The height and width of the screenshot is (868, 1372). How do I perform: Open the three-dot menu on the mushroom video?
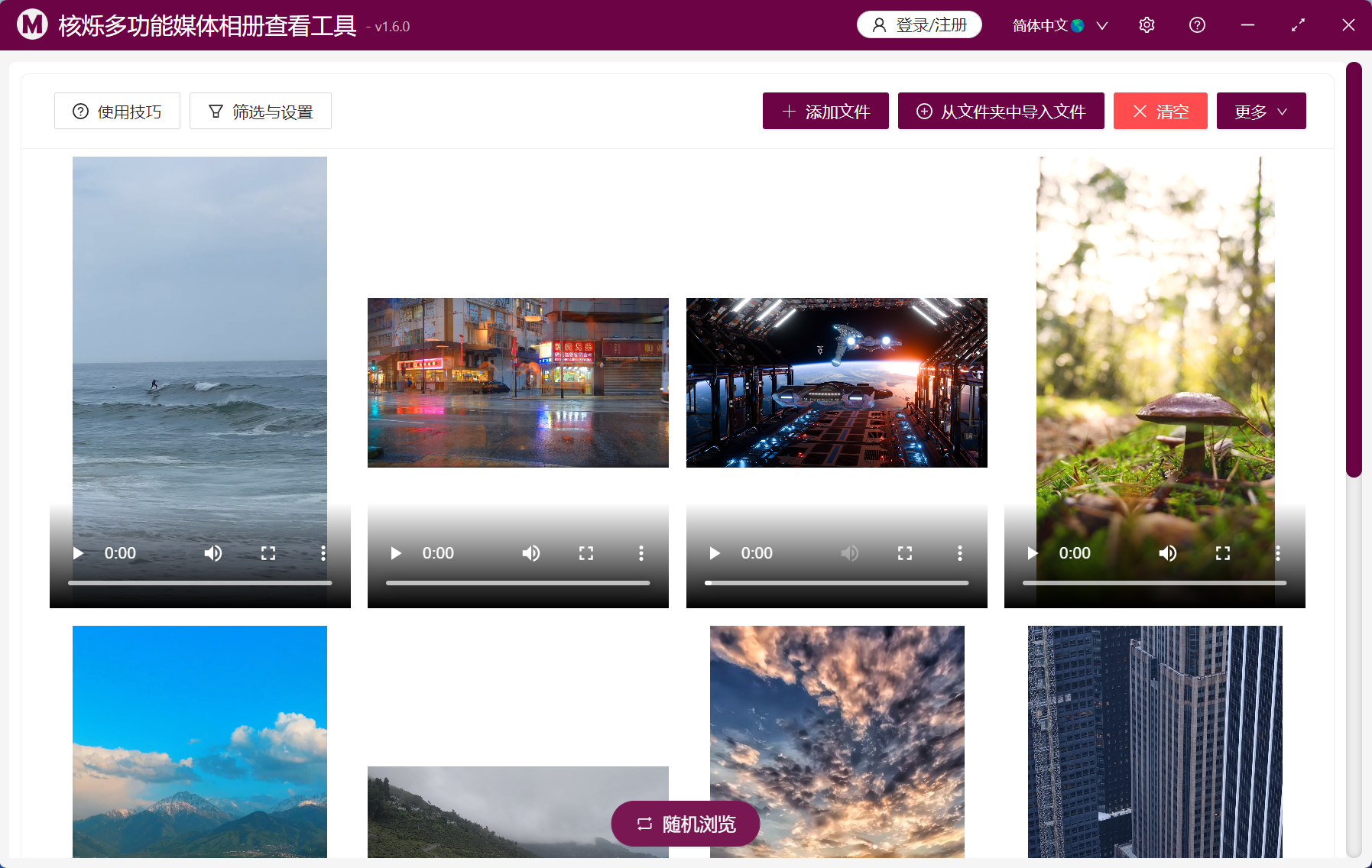[x=1277, y=552]
